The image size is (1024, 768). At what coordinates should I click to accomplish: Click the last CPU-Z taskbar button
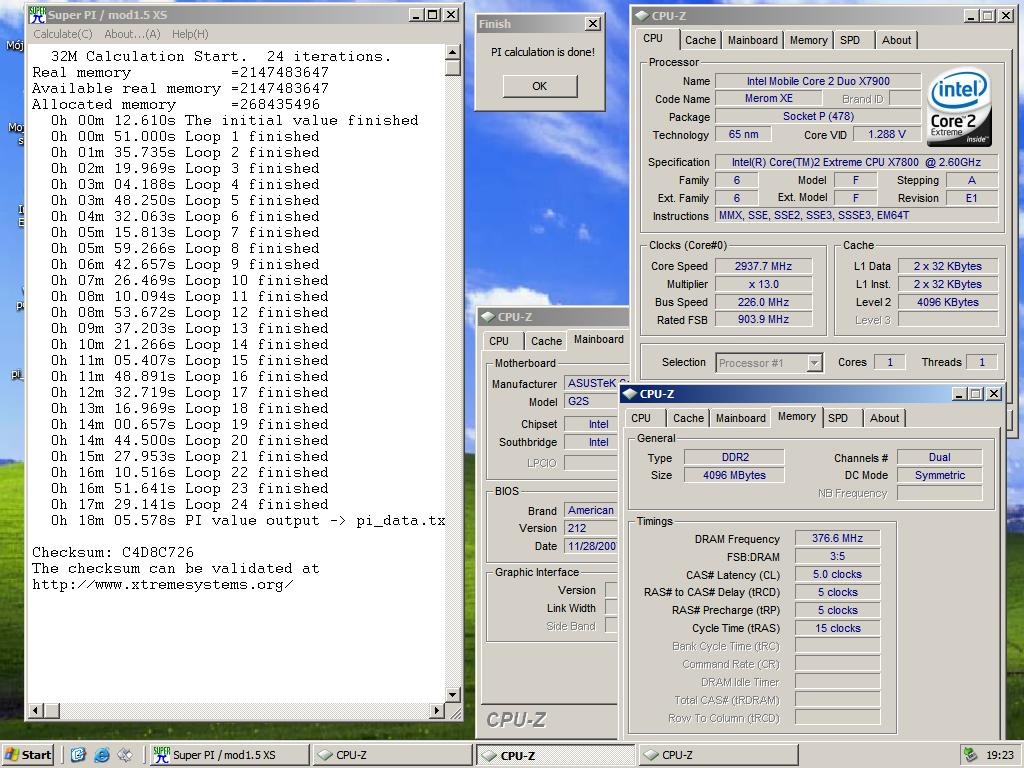(717, 755)
